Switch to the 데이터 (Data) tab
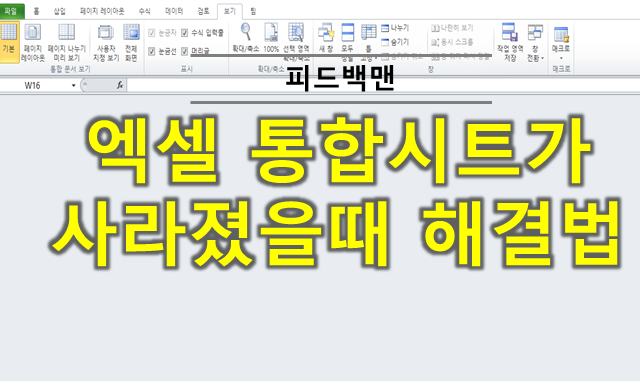The image size is (640, 385). [x=174, y=11]
